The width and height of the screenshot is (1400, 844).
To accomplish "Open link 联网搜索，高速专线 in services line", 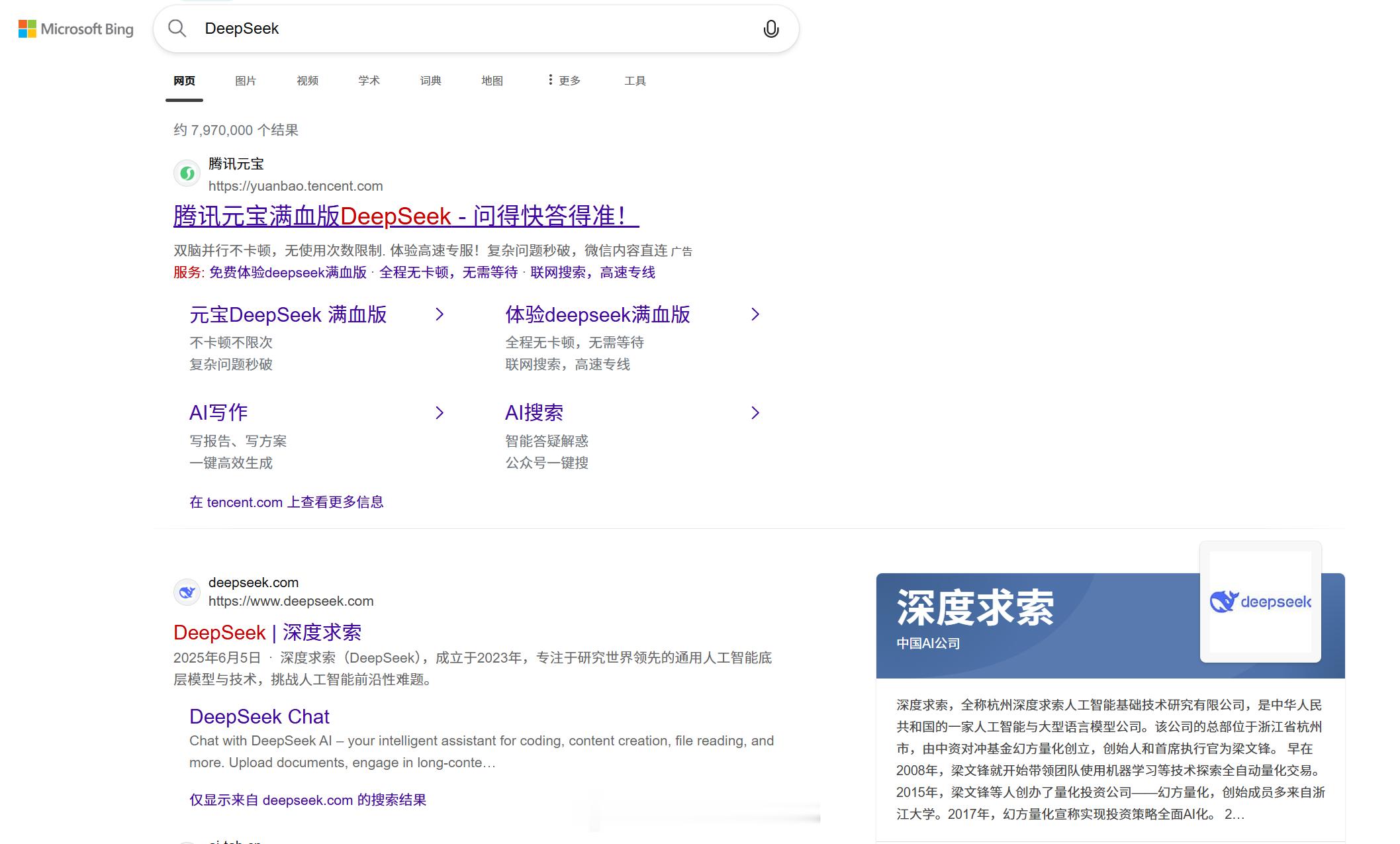I will click(593, 273).
